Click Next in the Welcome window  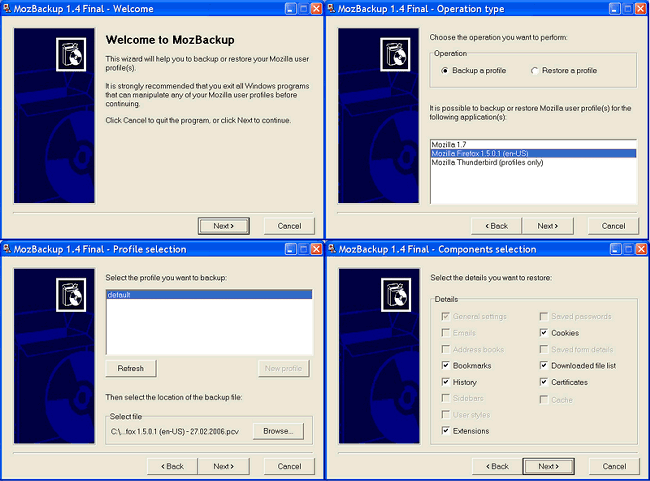(224, 226)
